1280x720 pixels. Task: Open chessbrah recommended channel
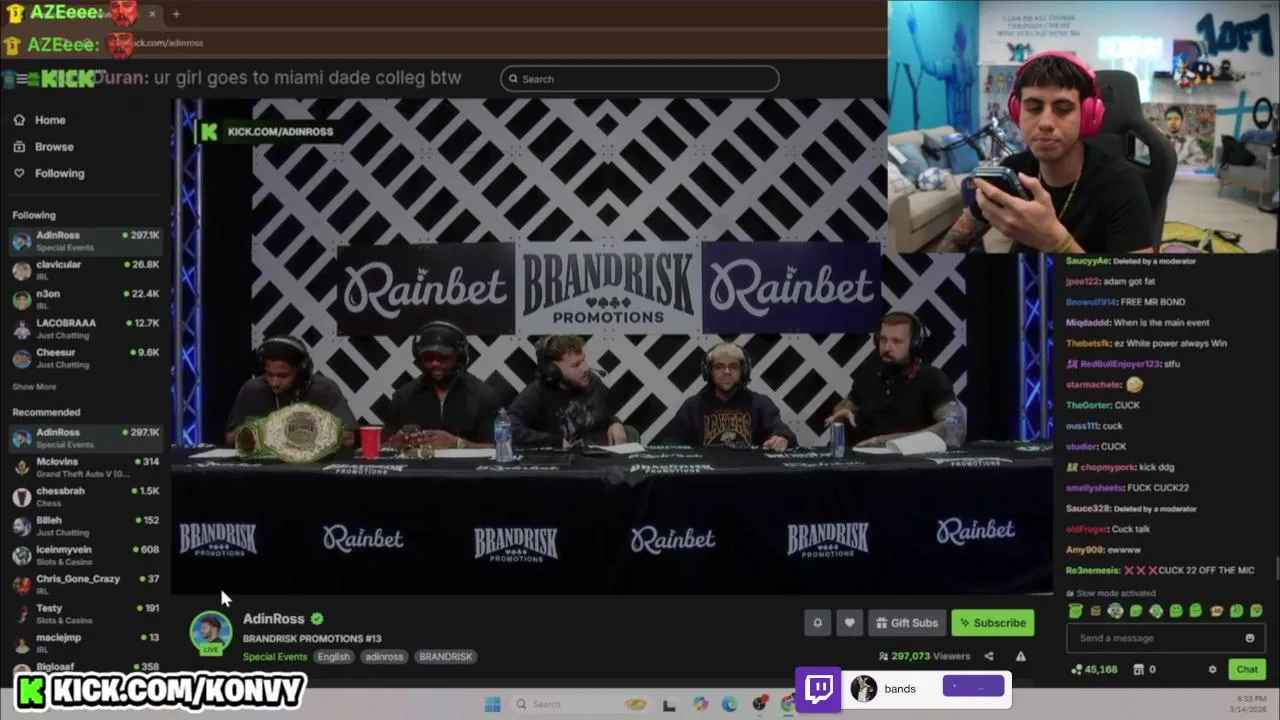click(86, 496)
